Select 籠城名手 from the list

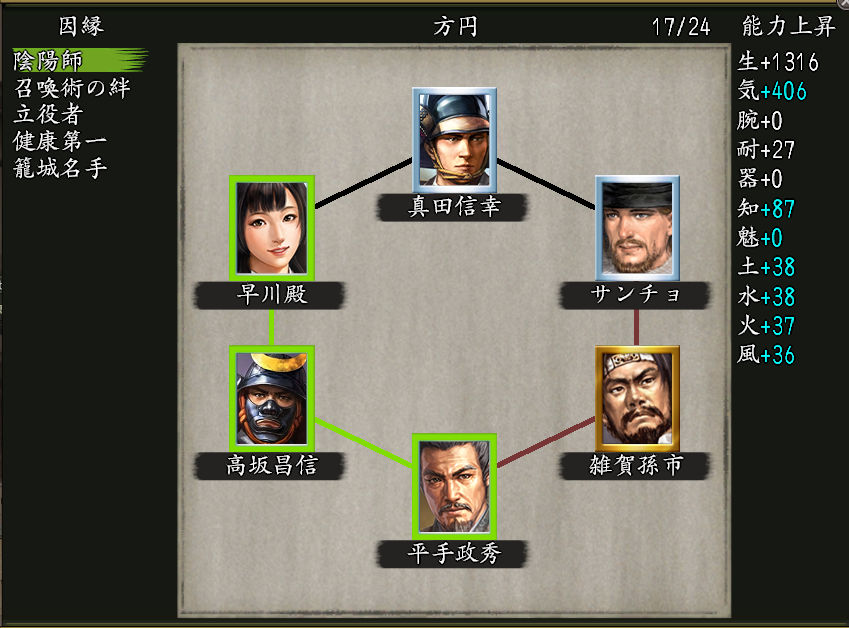60,168
